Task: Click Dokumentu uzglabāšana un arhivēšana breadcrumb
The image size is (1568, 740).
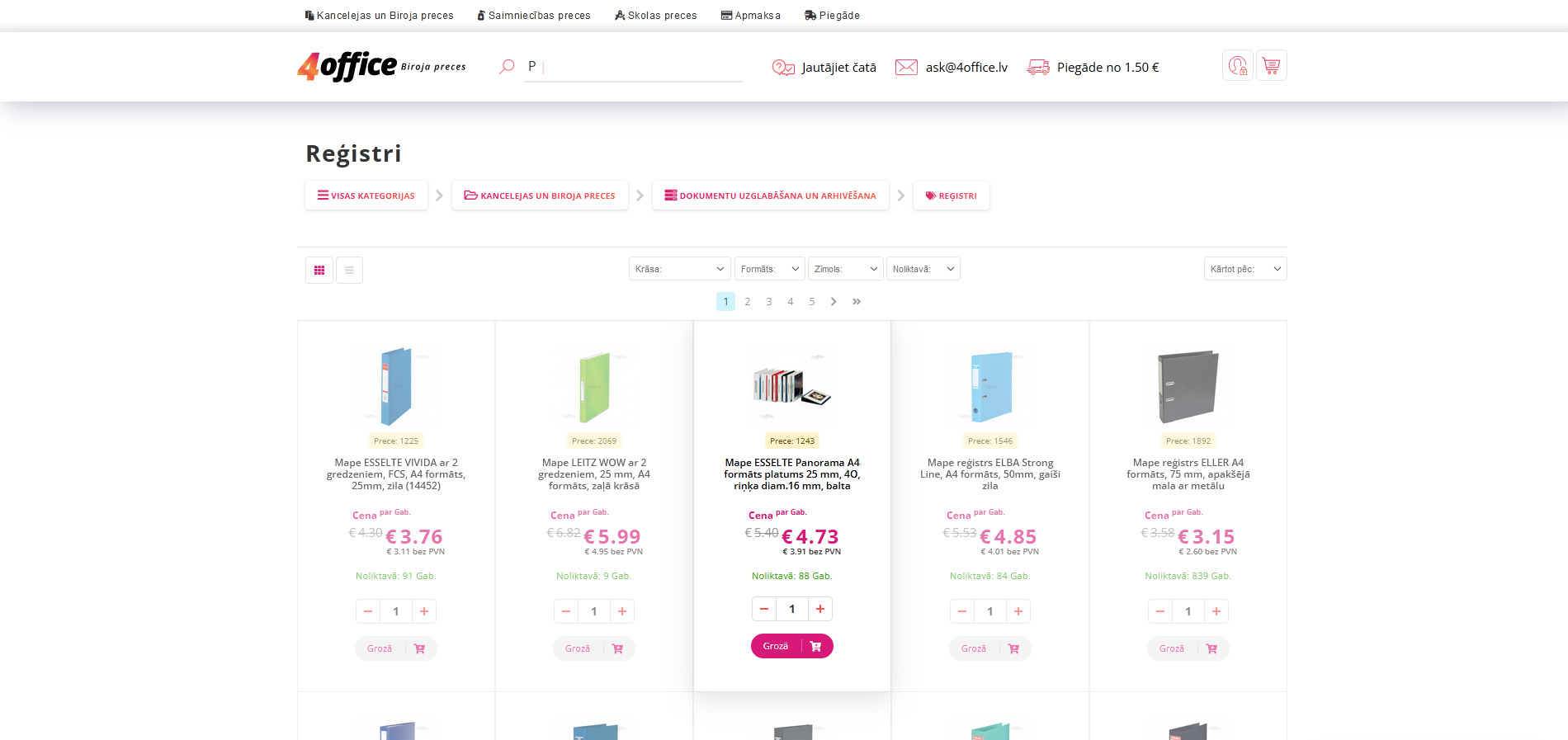Action: coord(771,196)
